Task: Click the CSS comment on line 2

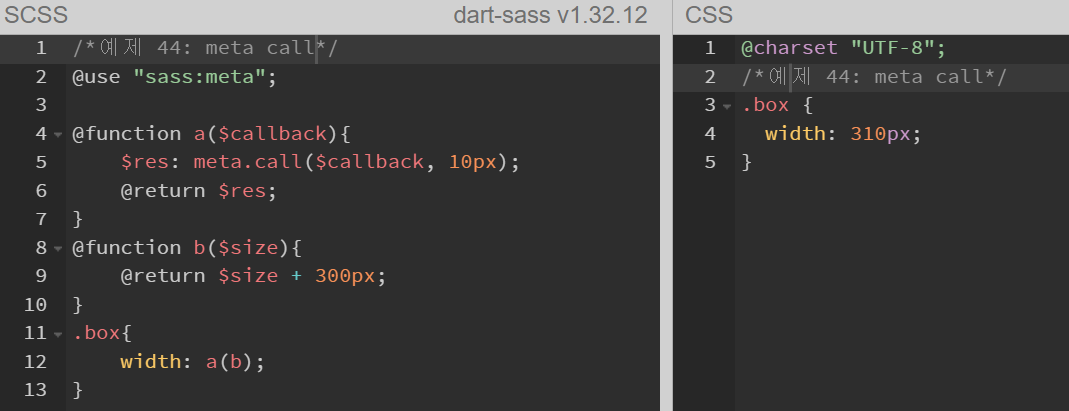Action: pyautogui.click(x=874, y=76)
